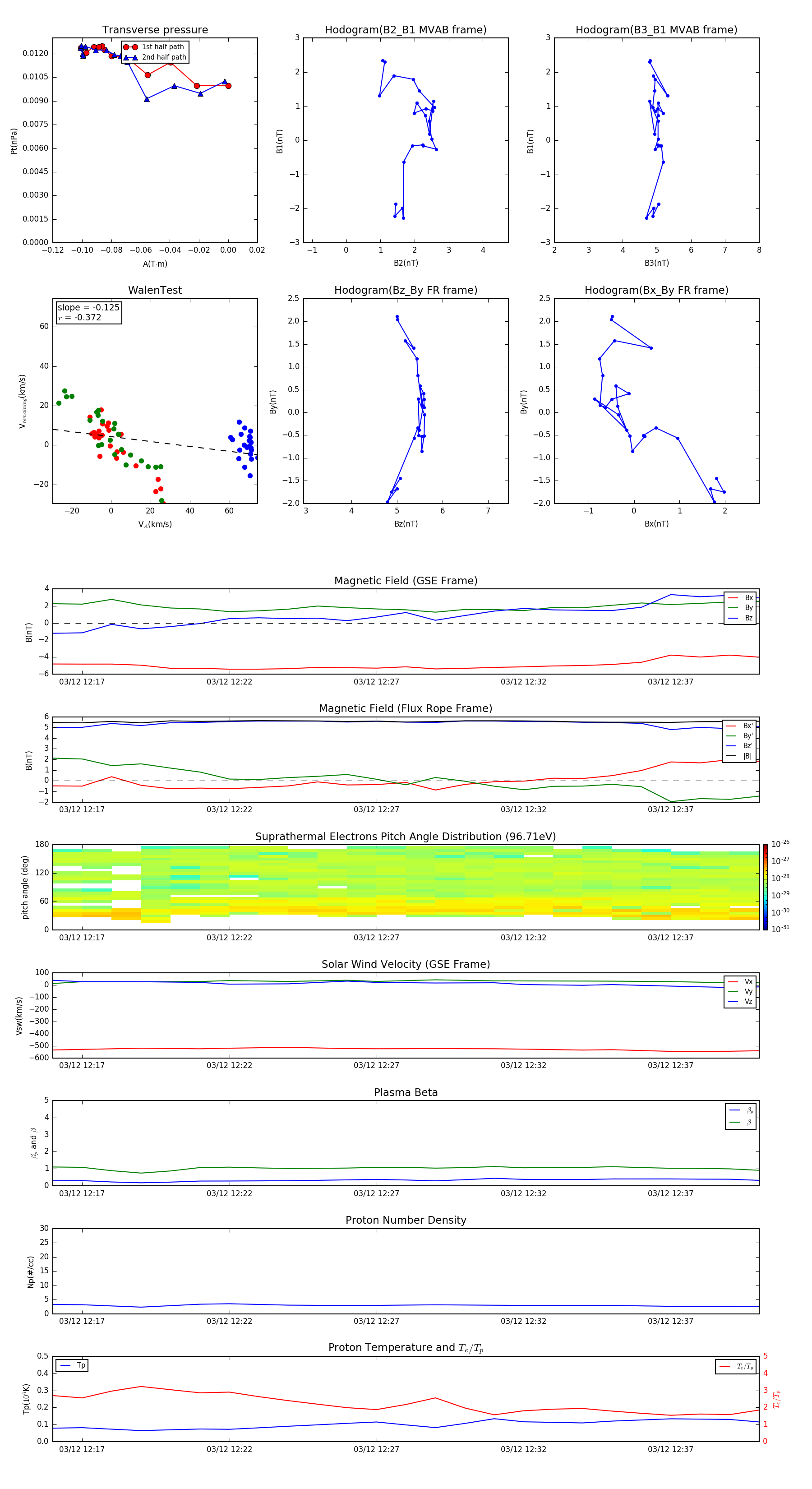Click the 'Hodogram(B2_B1 MVAB frame)' title
Screen dimensions: 812x1489
[x=406, y=30]
